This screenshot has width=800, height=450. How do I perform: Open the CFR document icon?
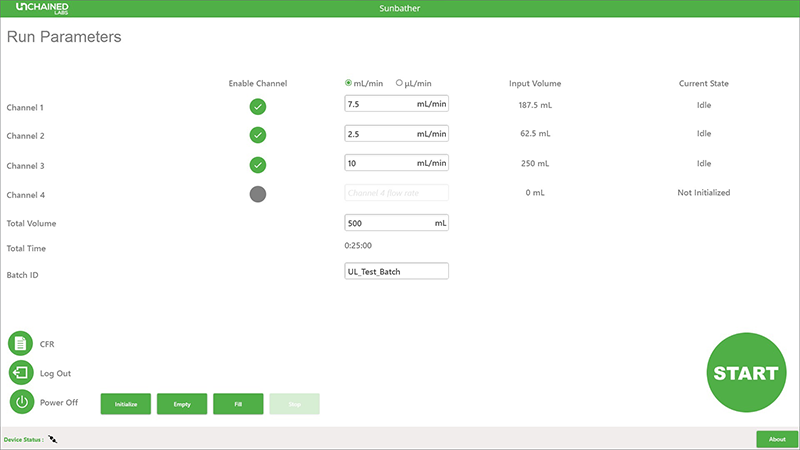pyautogui.click(x=20, y=343)
